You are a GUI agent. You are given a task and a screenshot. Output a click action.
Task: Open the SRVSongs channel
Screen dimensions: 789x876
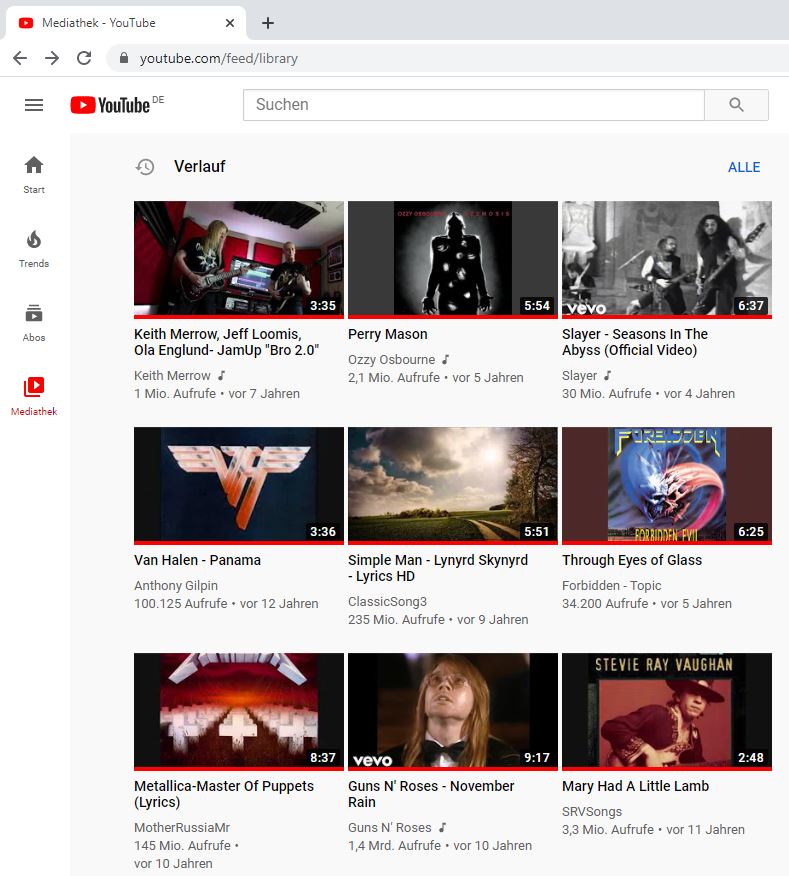point(592,812)
